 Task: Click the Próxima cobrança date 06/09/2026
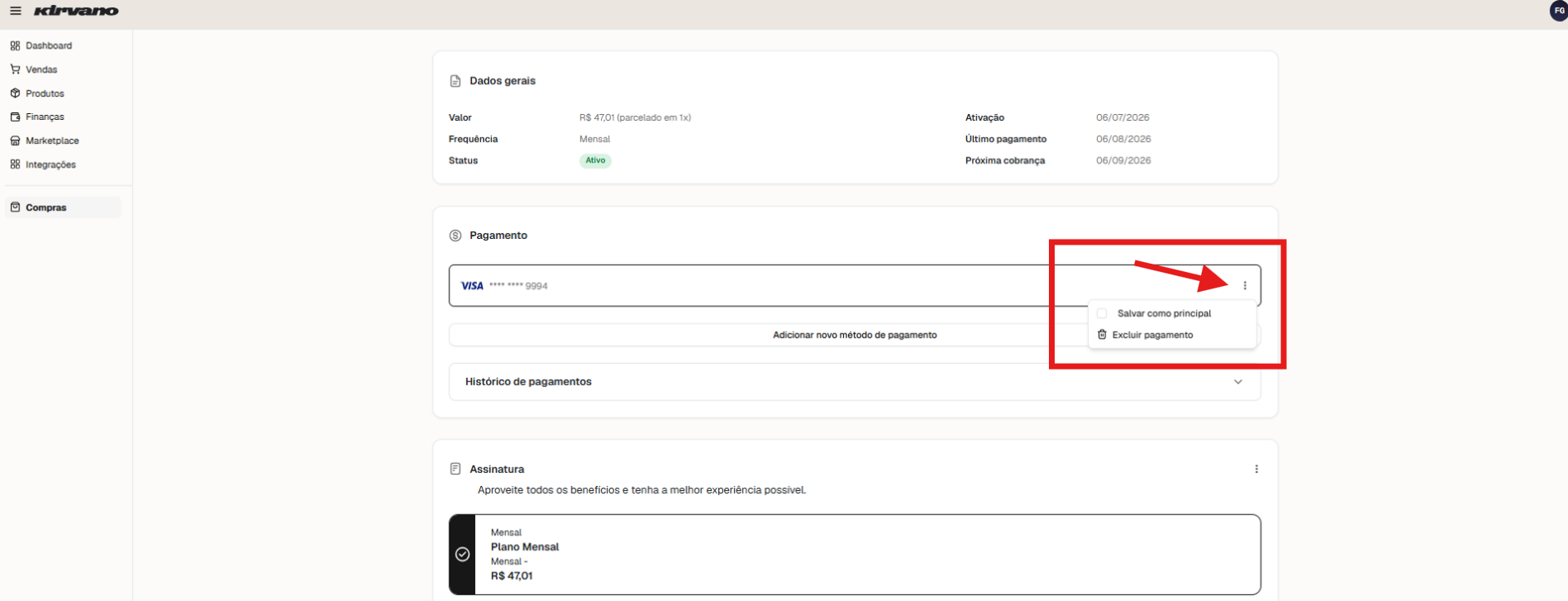click(1123, 160)
